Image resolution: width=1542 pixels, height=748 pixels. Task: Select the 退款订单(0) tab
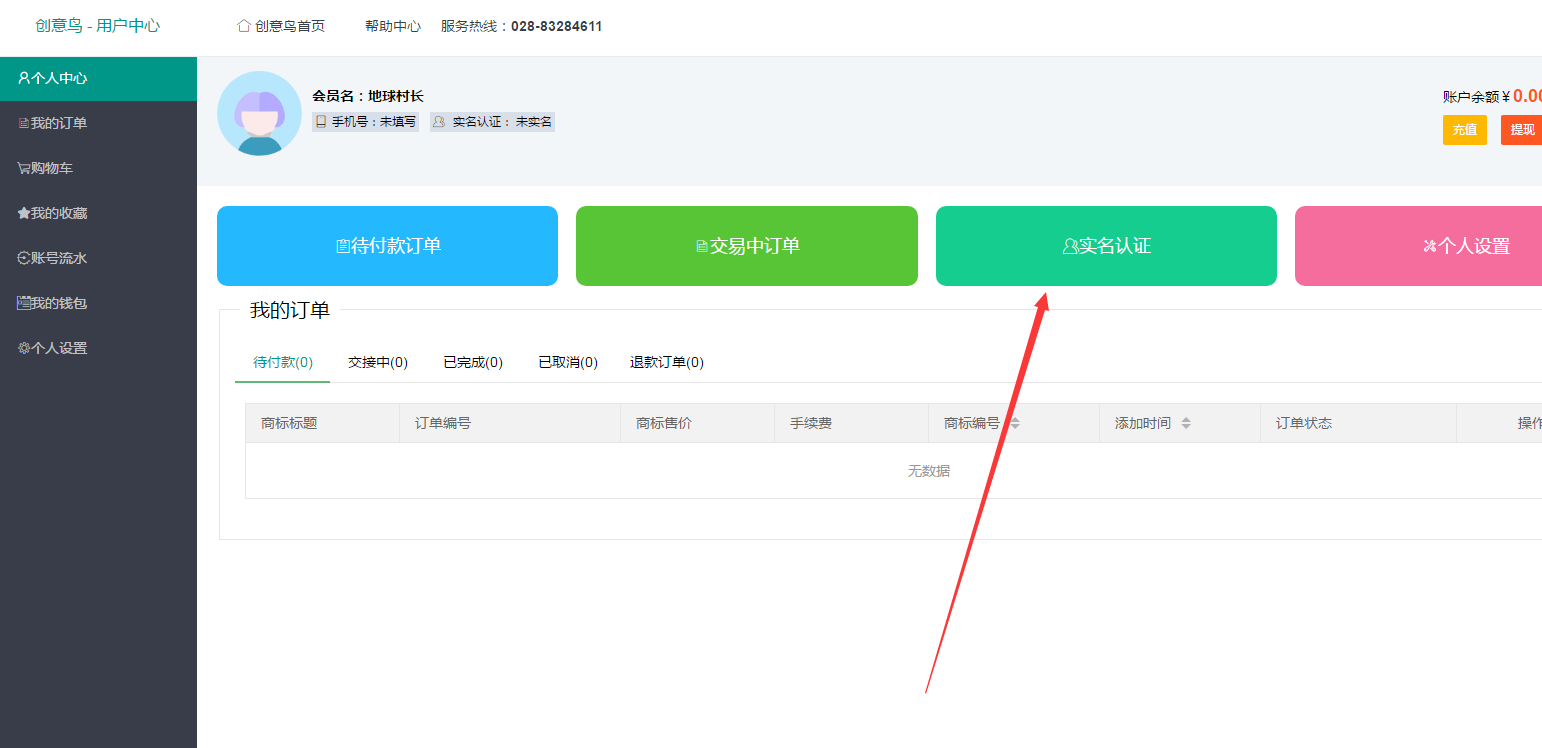tap(666, 362)
